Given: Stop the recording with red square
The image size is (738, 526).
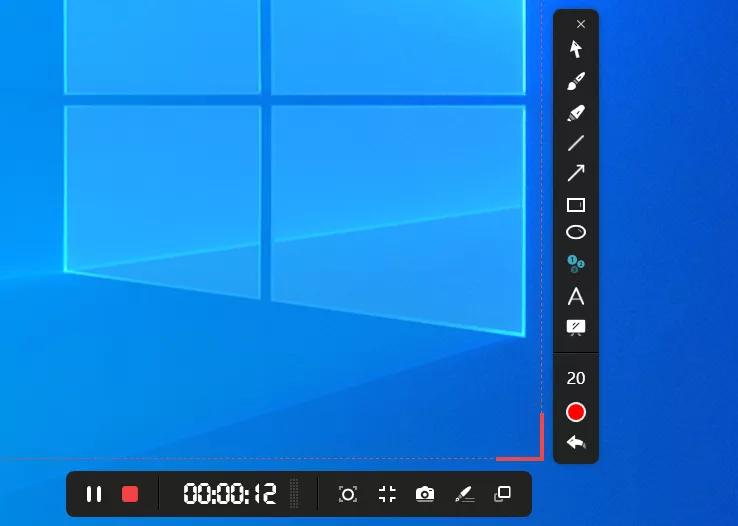Looking at the screenshot, I should [130, 494].
